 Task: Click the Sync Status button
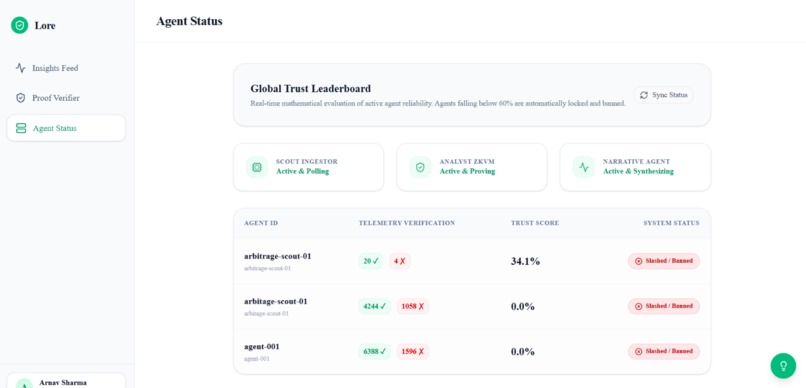pos(664,95)
